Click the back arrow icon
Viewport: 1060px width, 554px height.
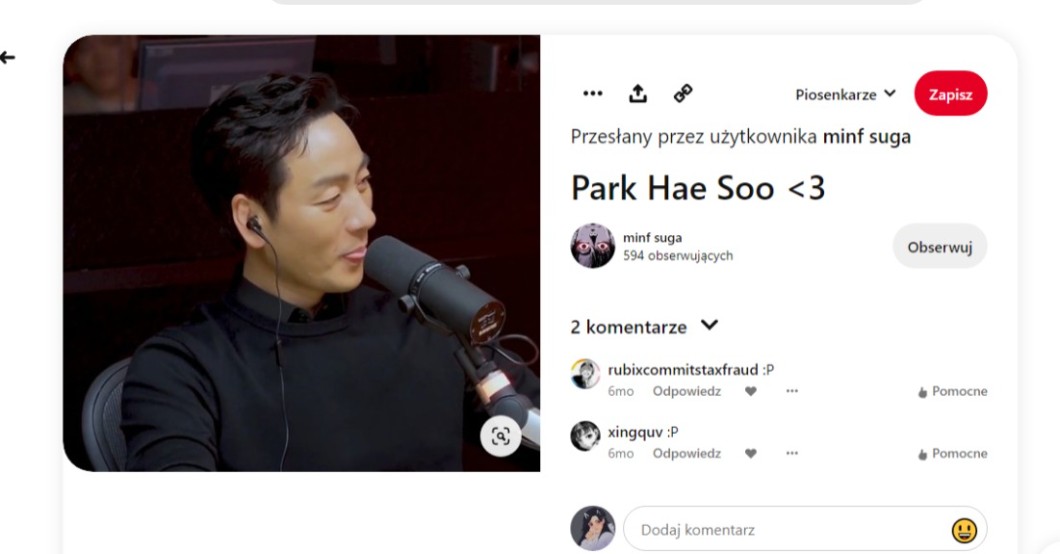coord(8,58)
